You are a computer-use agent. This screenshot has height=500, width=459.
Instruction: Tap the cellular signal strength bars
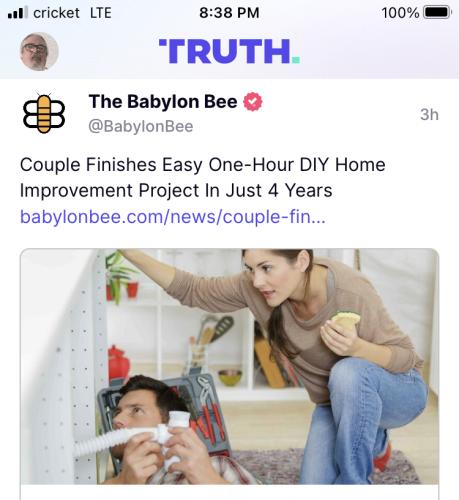tap(16, 13)
